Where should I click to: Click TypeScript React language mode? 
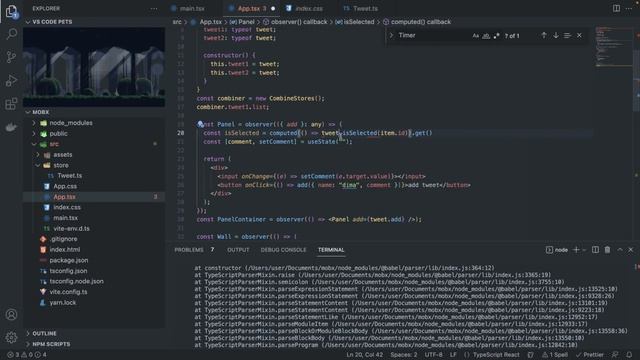pos(496,355)
